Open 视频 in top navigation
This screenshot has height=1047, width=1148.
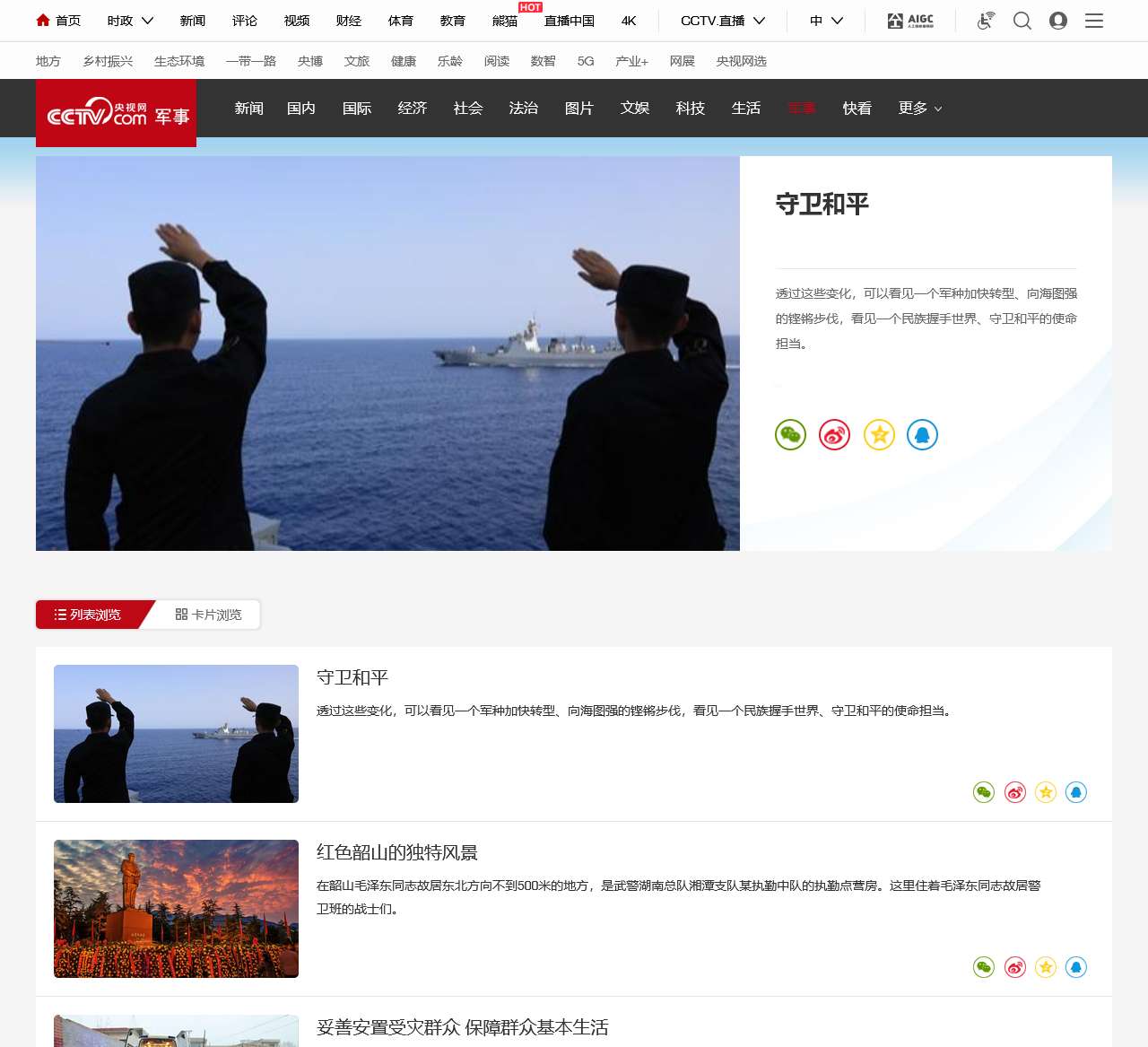[x=297, y=21]
